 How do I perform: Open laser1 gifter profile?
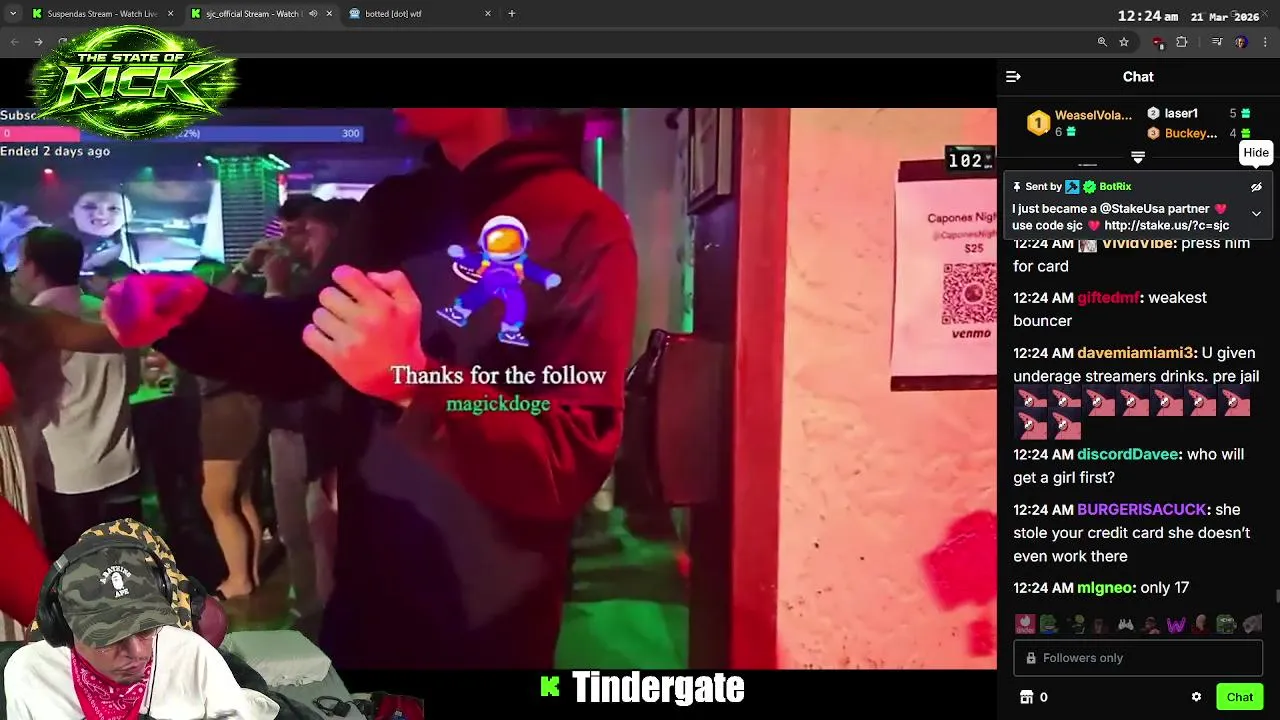coord(1181,113)
